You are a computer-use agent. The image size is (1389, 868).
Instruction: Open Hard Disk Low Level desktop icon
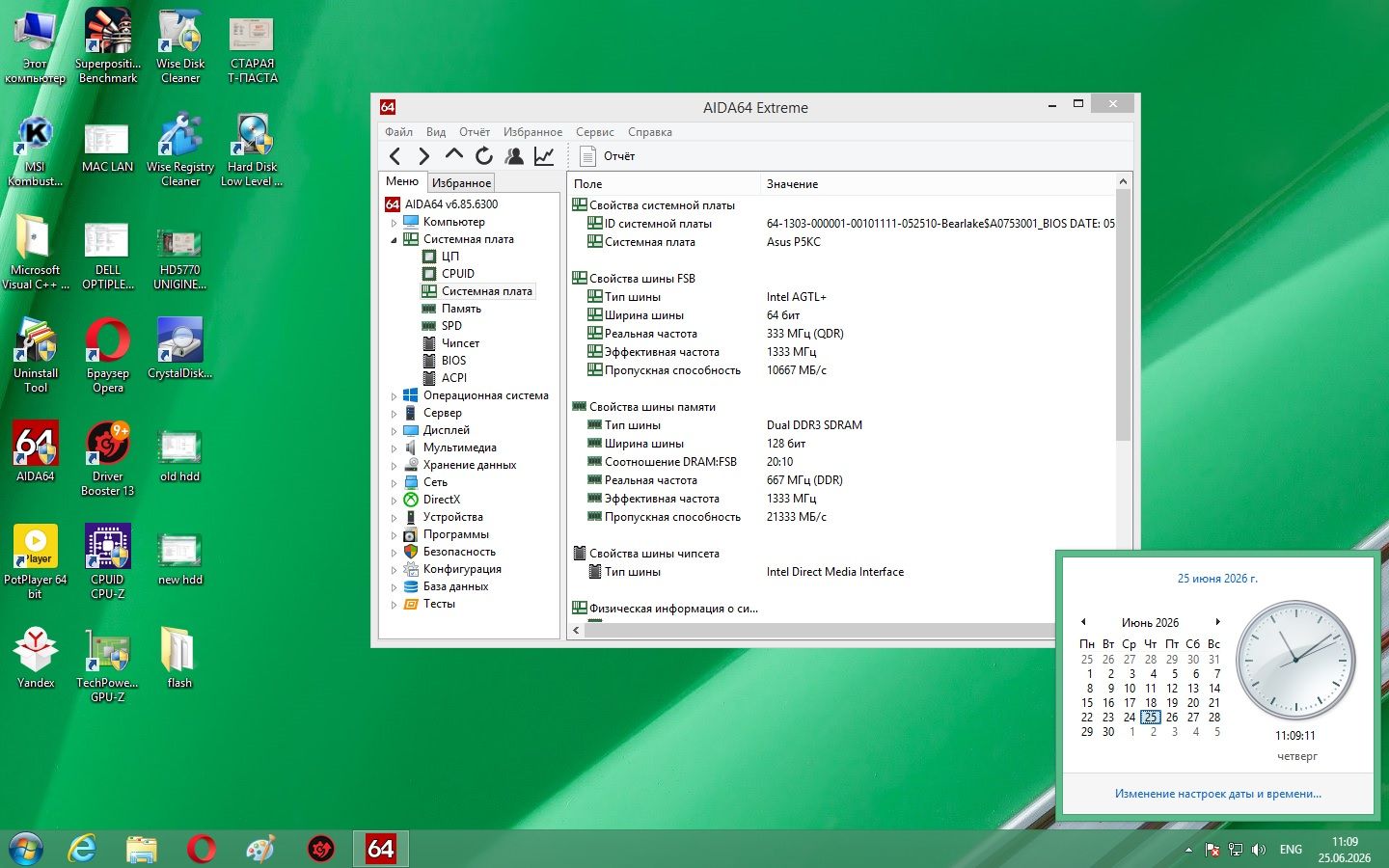coord(252,149)
